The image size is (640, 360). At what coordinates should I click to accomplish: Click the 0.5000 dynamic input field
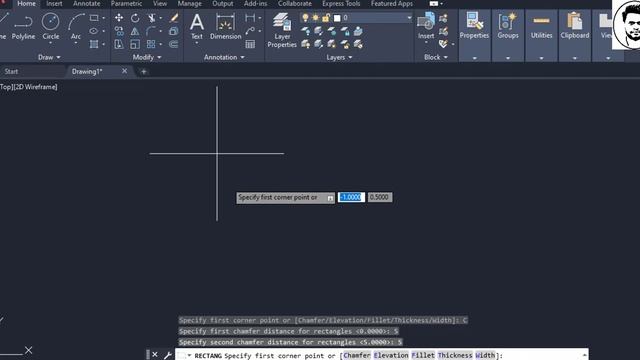point(380,197)
